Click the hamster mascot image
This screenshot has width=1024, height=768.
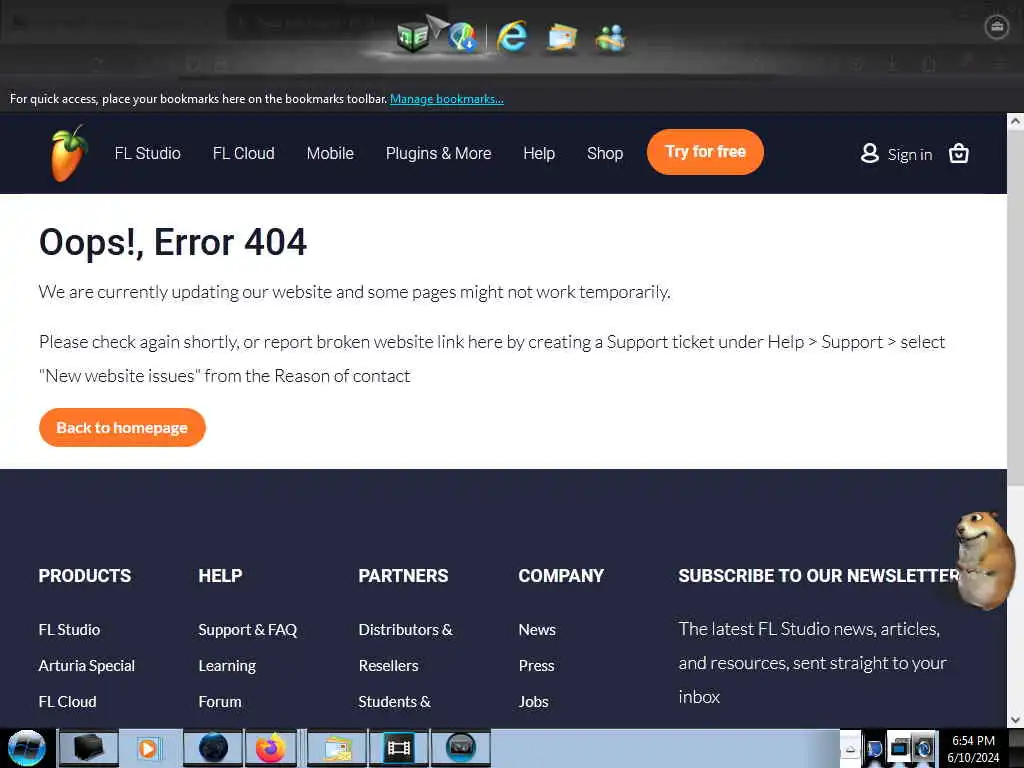pyautogui.click(x=985, y=560)
